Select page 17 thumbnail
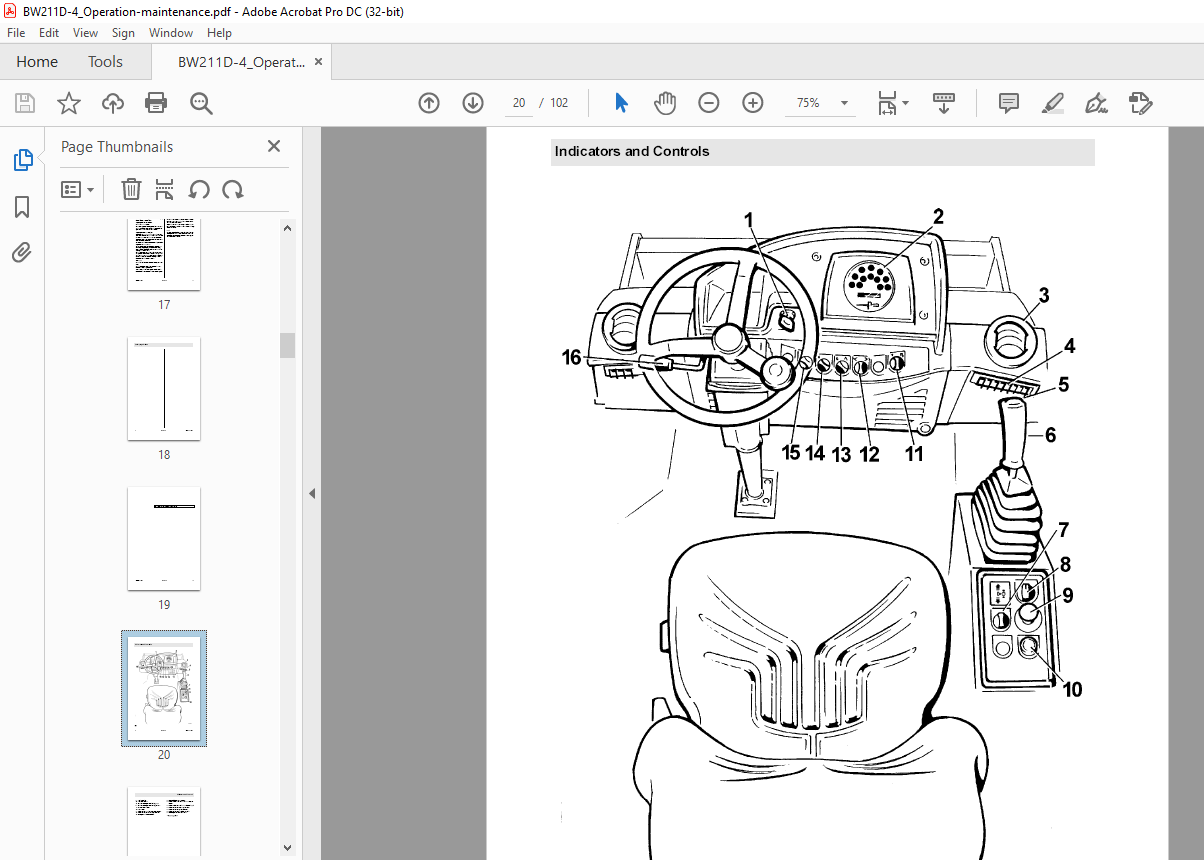 pyautogui.click(x=164, y=254)
